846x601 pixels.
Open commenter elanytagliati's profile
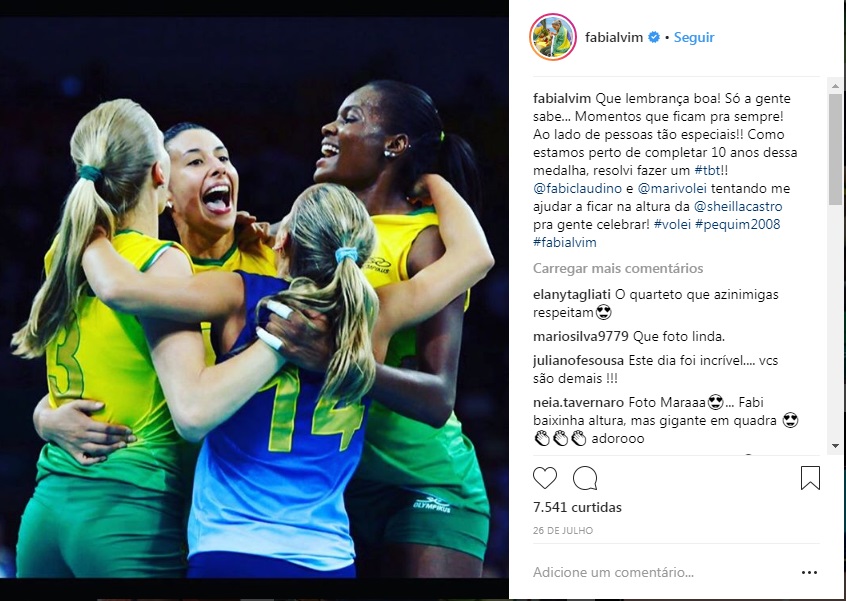tap(572, 295)
